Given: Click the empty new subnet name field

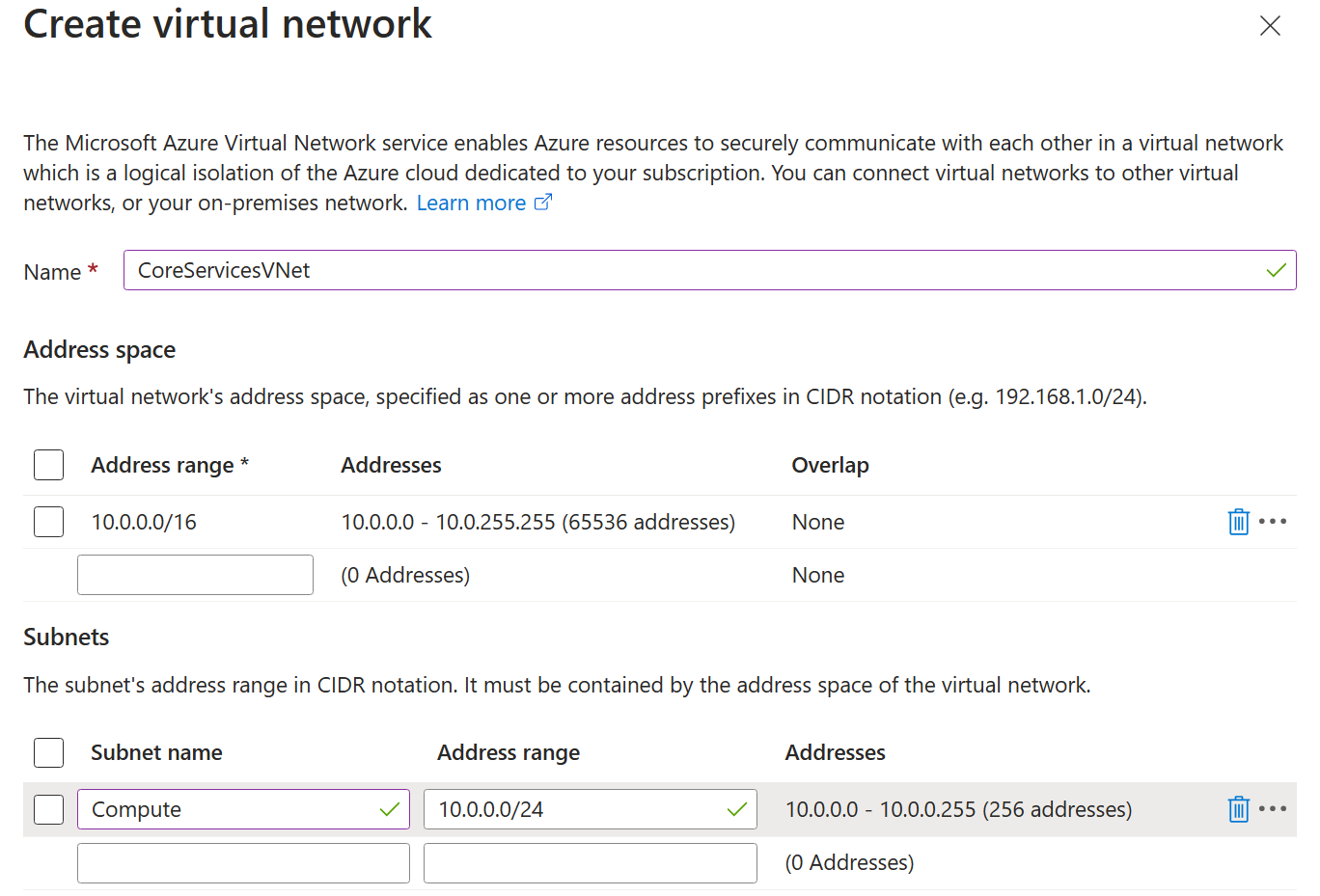Looking at the screenshot, I should coord(243,863).
